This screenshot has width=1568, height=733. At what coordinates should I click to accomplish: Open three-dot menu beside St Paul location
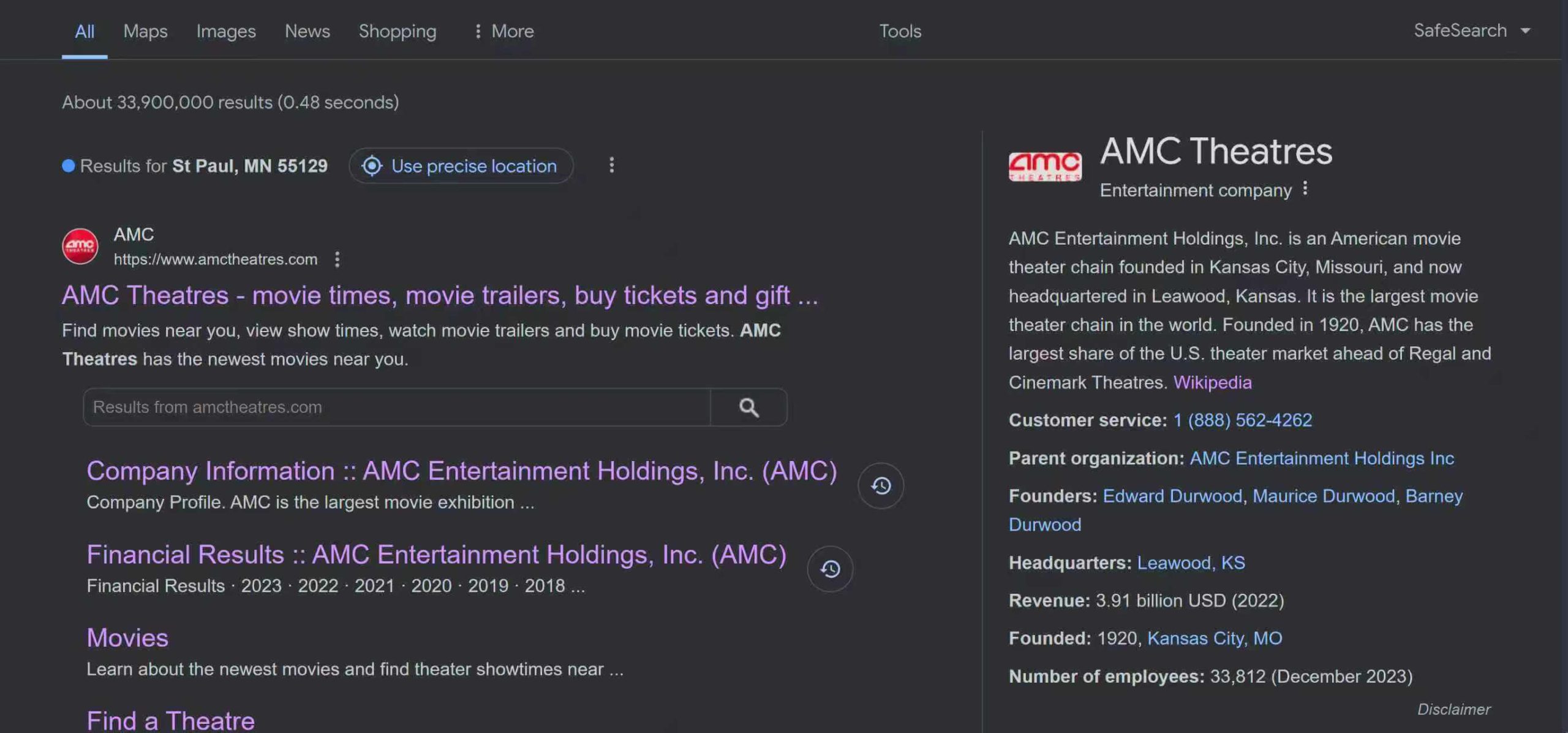click(611, 165)
